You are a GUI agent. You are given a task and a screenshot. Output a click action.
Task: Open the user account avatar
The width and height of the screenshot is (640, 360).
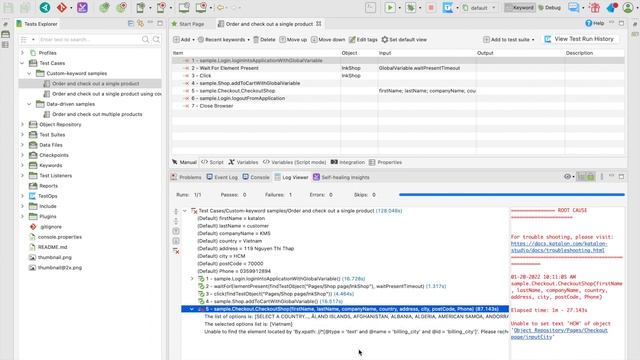point(628,7)
